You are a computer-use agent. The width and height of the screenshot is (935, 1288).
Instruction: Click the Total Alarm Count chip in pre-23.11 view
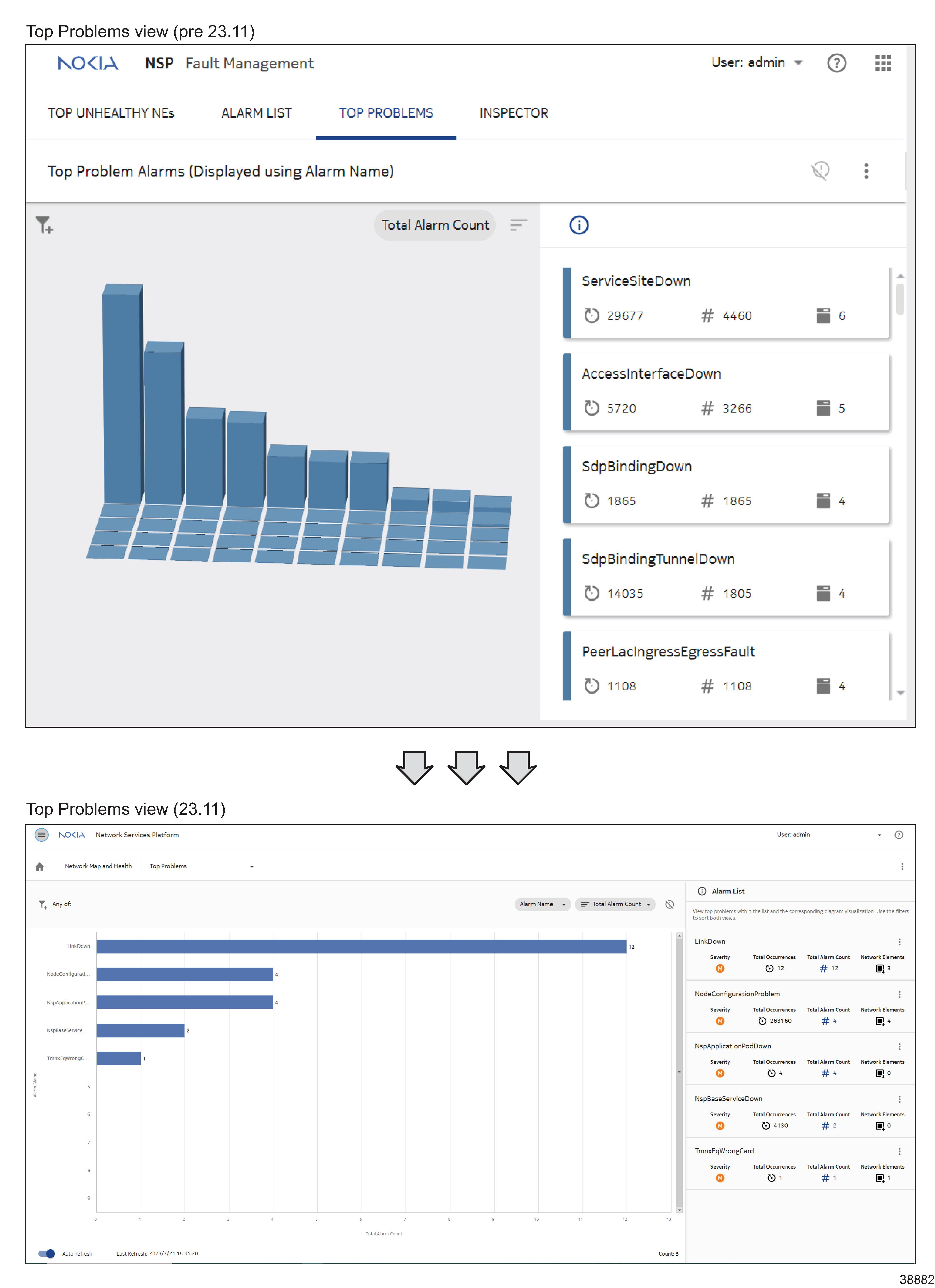[435, 225]
